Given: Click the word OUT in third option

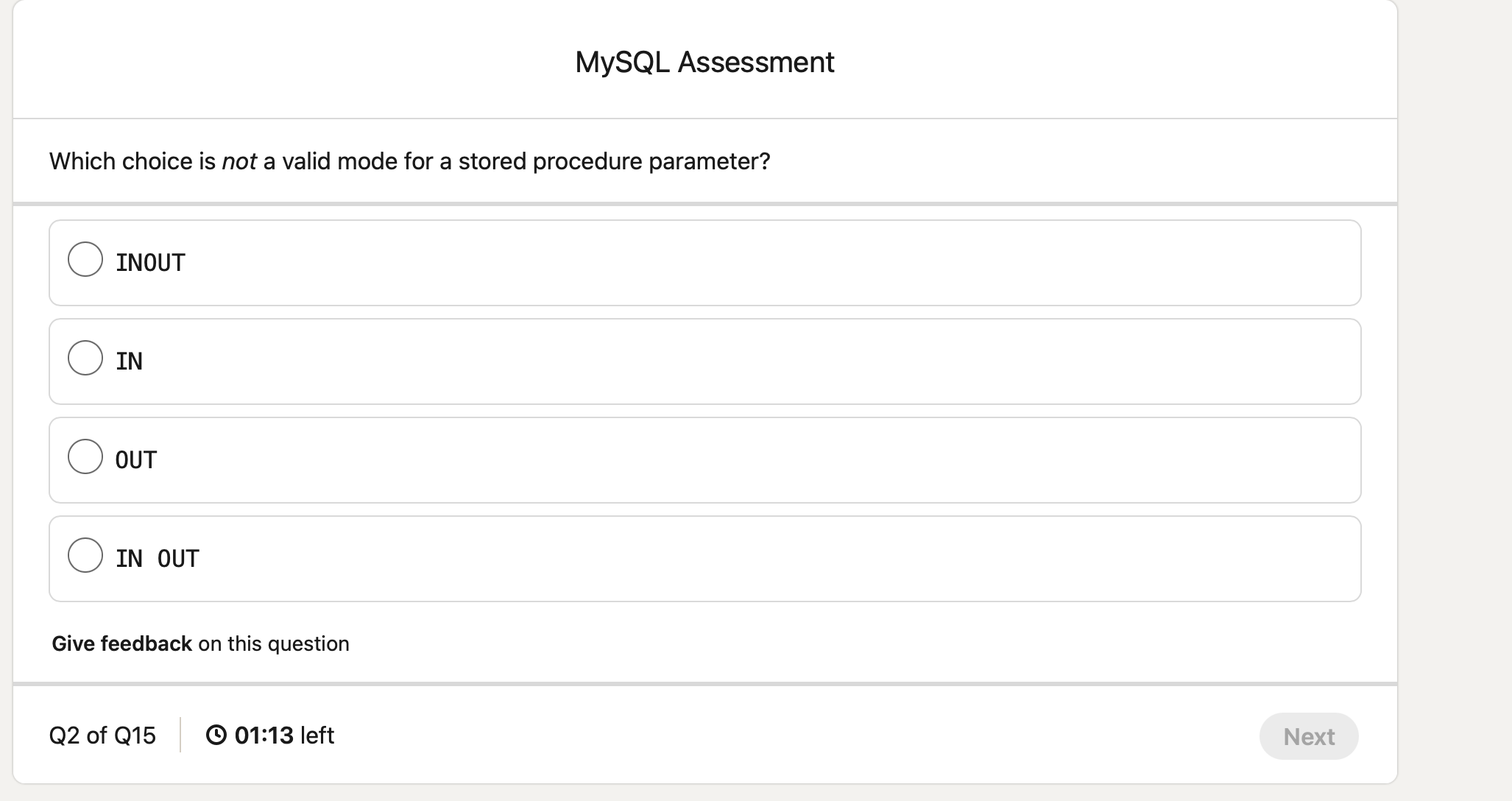Looking at the screenshot, I should click(x=135, y=459).
